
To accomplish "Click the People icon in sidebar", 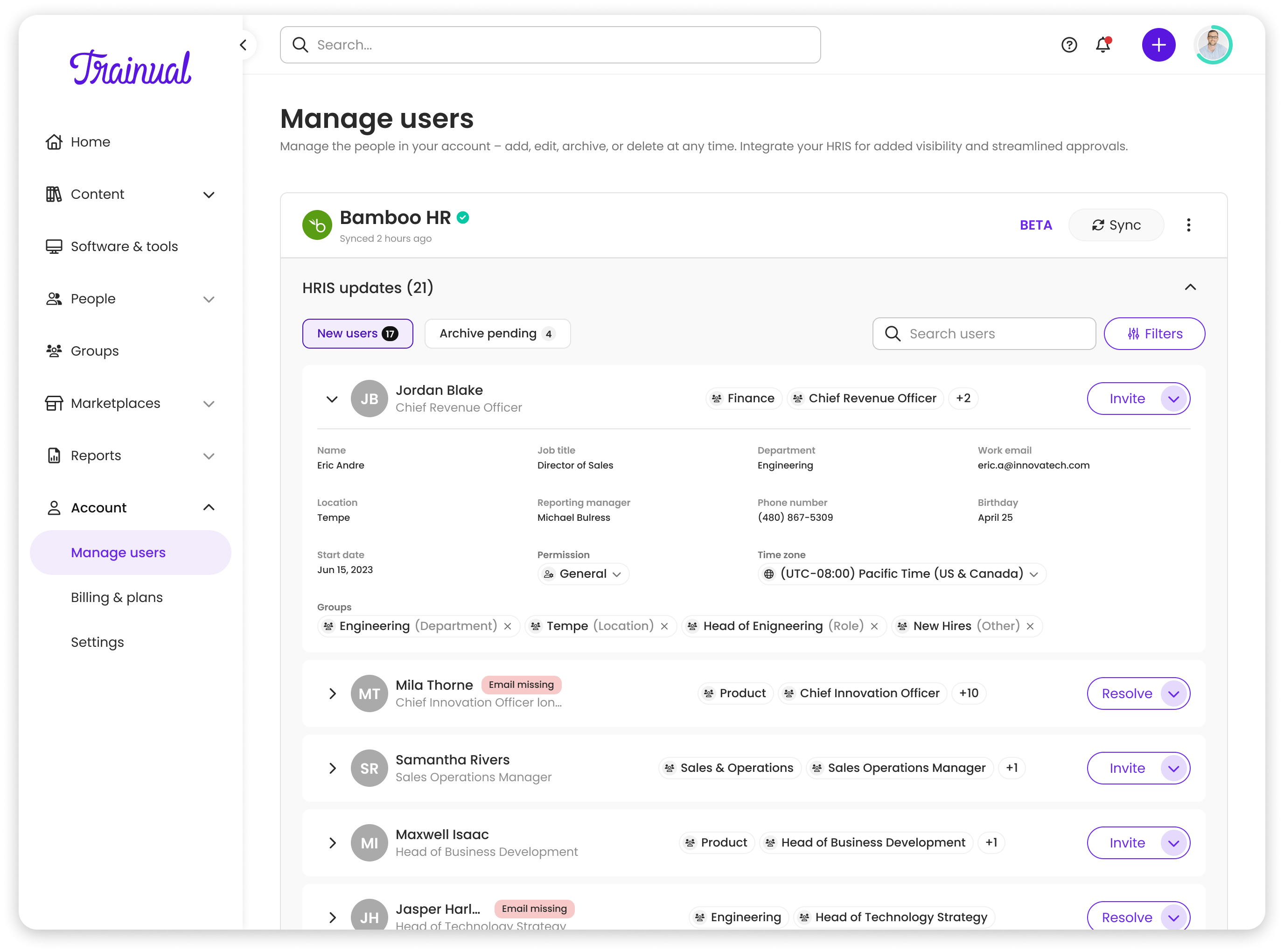I will pos(54,299).
